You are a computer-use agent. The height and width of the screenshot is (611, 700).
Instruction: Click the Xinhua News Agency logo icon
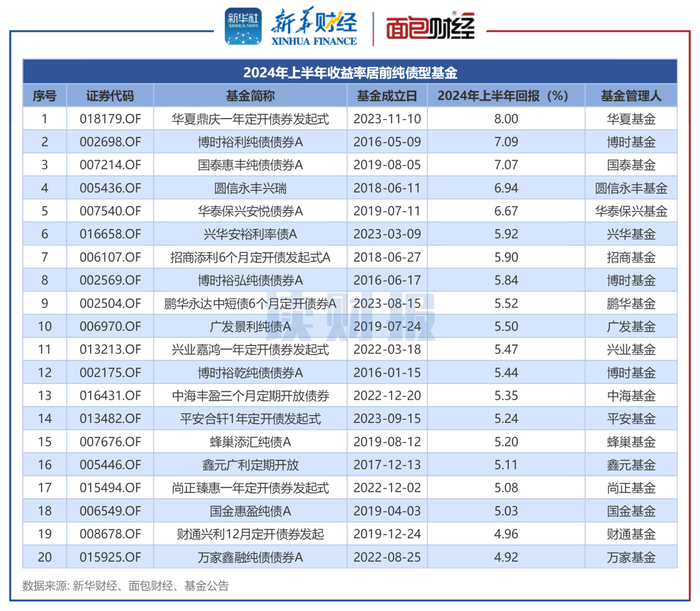(243, 26)
